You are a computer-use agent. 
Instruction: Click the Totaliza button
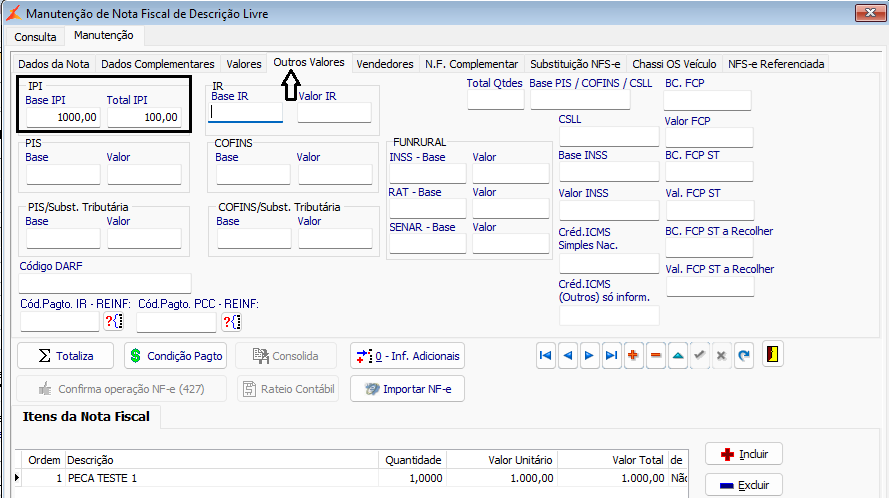point(65,356)
